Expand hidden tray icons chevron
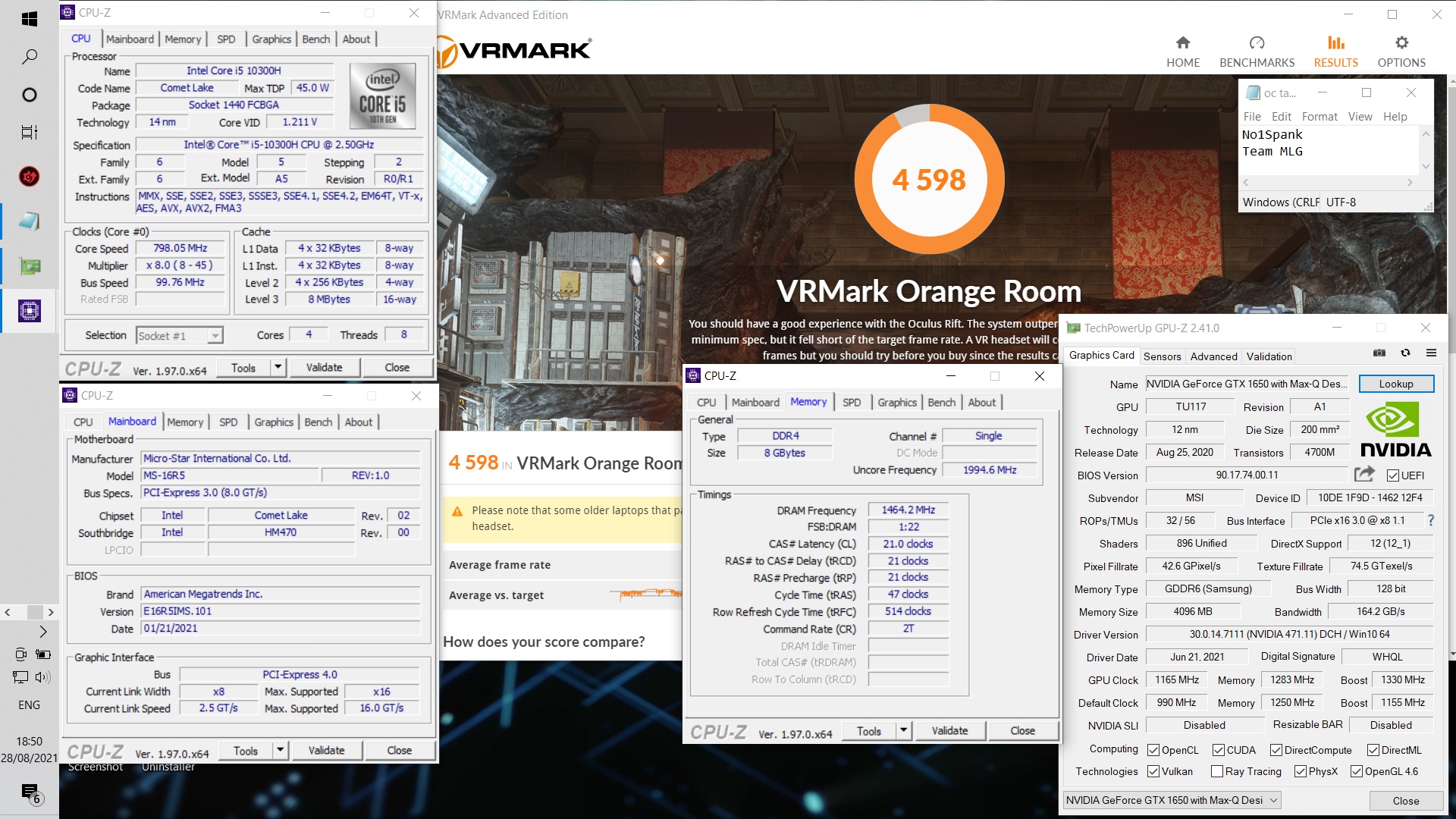Image resolution: width=1456 pixels, height=819 pixels. pos(42,631)
